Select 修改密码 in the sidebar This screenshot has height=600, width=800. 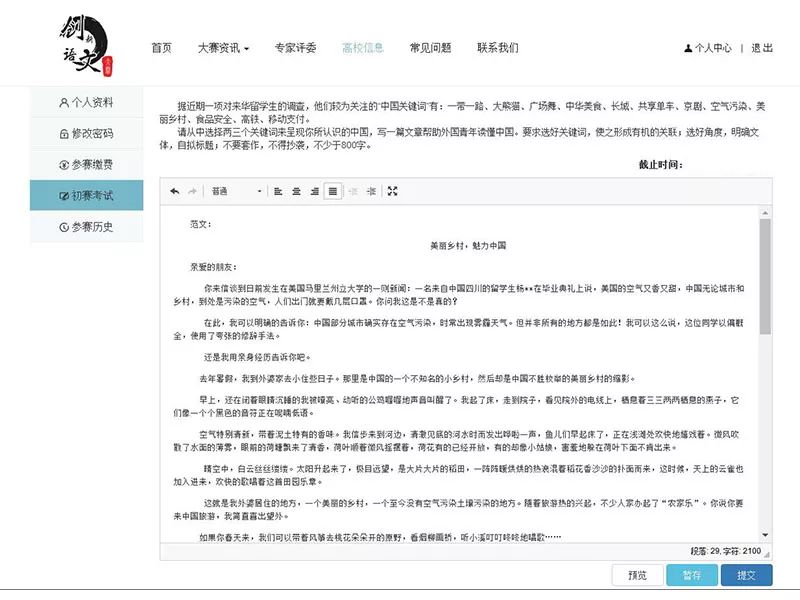click(86, 134)
